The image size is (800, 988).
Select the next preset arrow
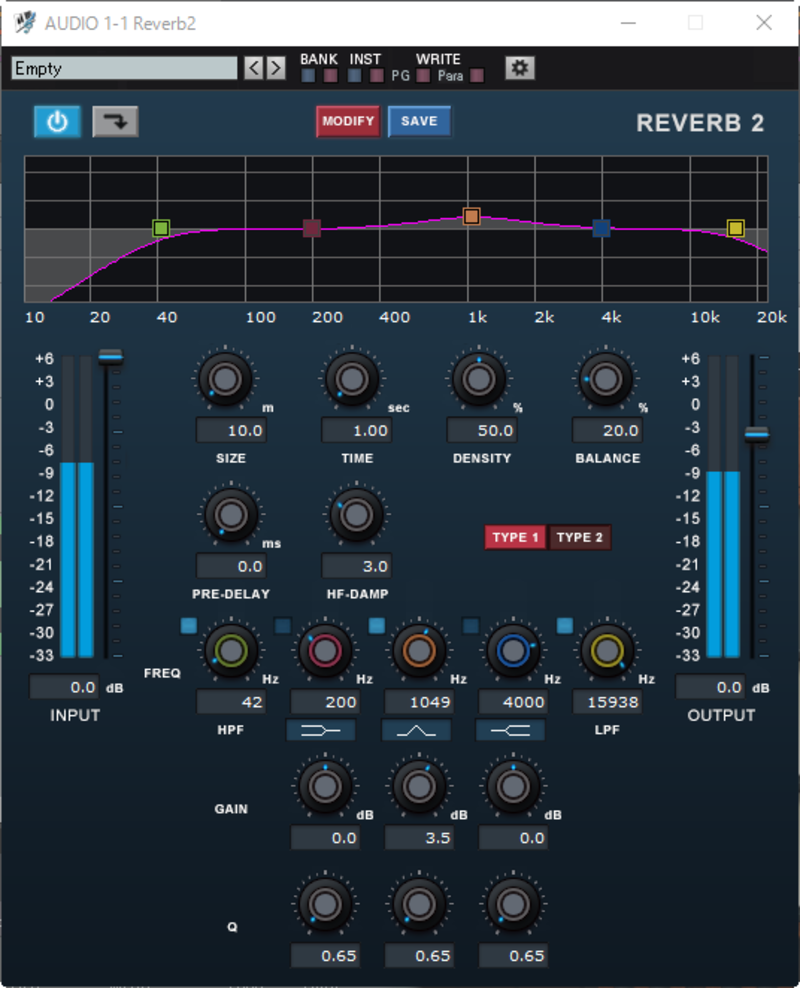[275, 67]
